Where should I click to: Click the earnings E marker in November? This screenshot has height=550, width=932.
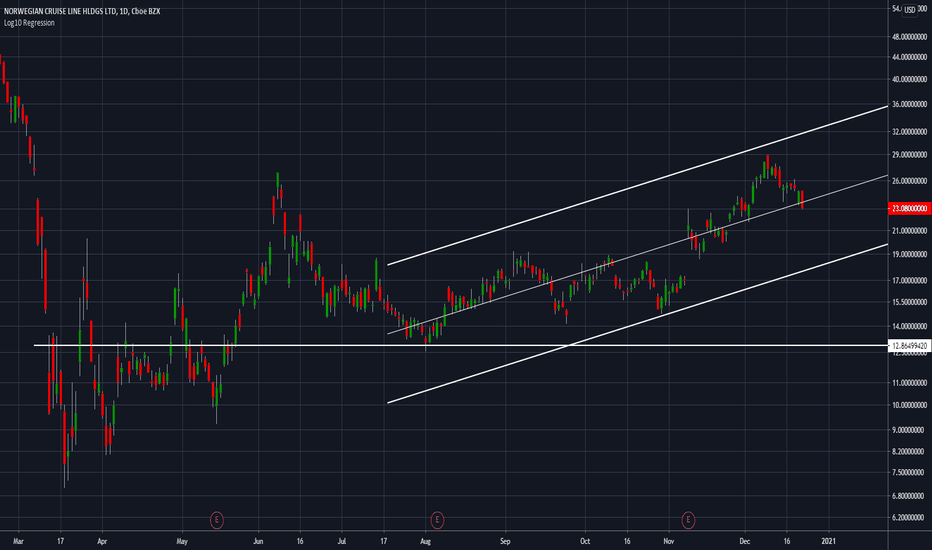coord(688,520)
